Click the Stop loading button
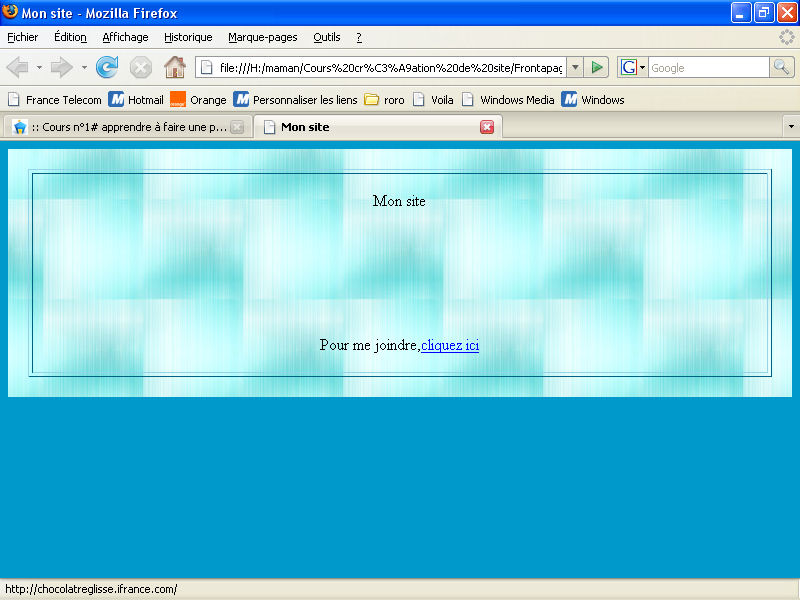This screenshot has height=600, width=800. coord(140,67)
